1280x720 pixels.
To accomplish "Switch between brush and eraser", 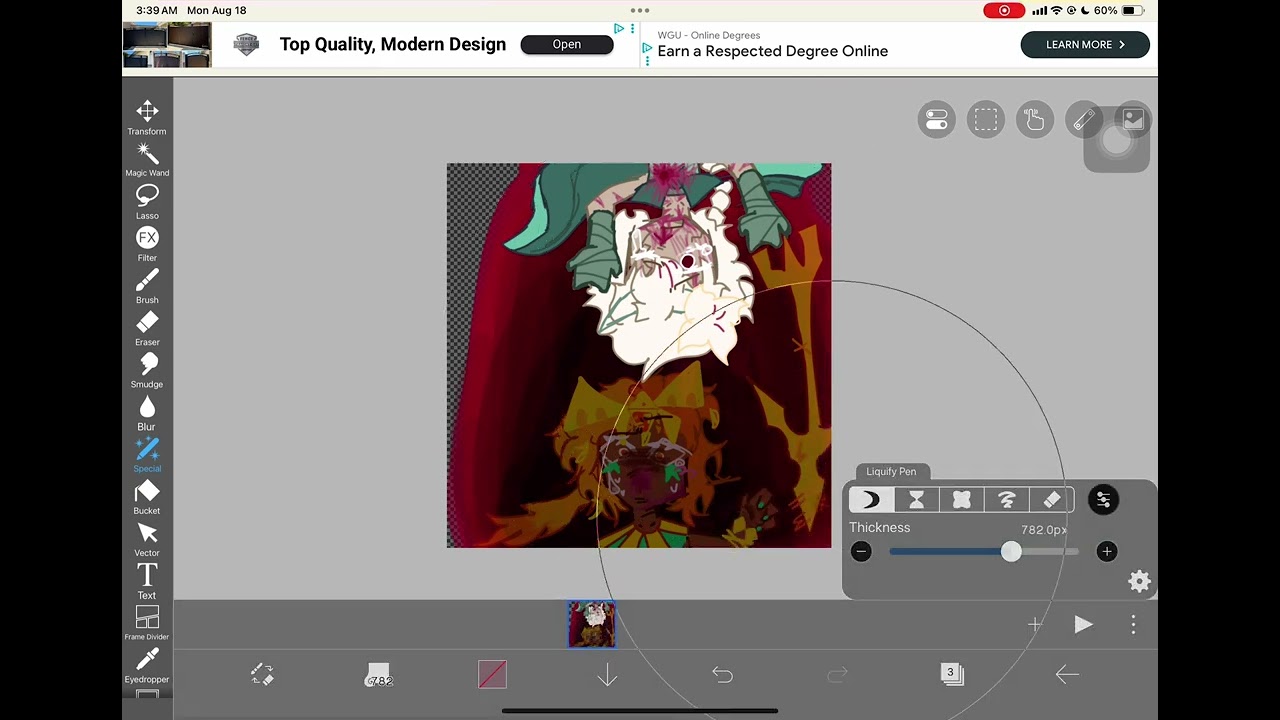I will pos(262,675).
